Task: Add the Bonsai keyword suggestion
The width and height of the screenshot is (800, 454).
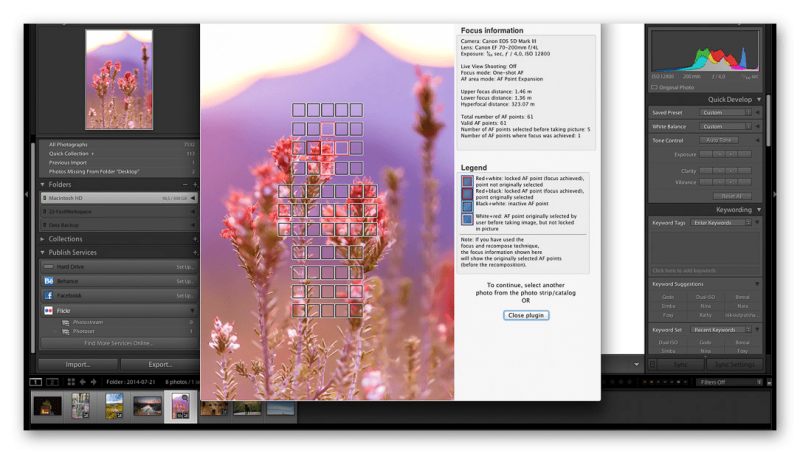Action: [742, 297]
